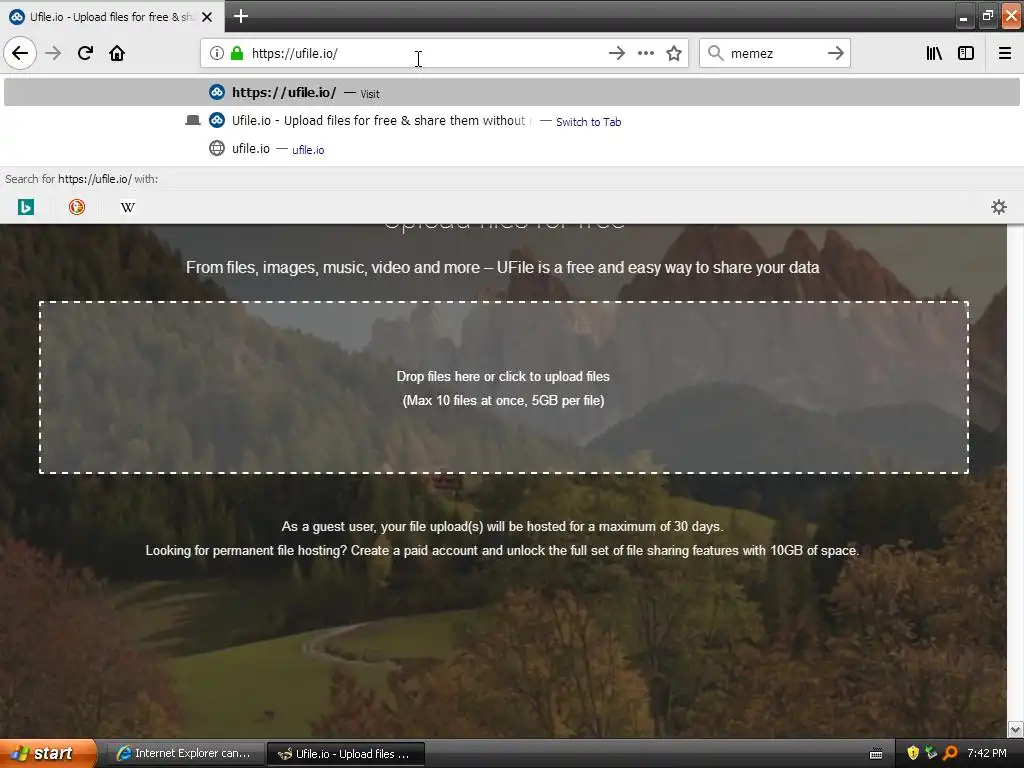Select the ufile.io history suggestion
Image resolution: width=1024 pixels, height=768 pixels.
(x=511, y=149)
